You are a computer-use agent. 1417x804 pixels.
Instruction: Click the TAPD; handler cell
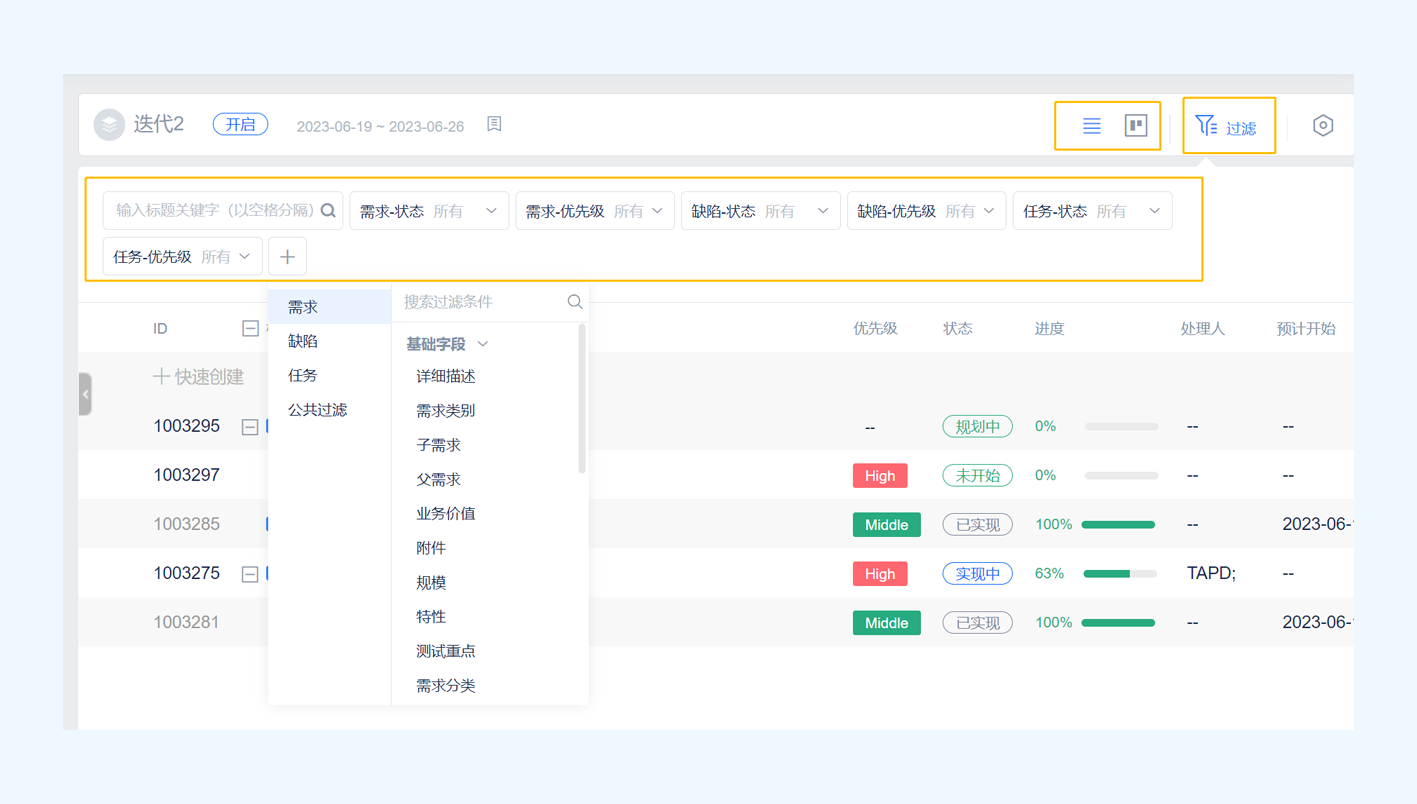pos(1211,573)
